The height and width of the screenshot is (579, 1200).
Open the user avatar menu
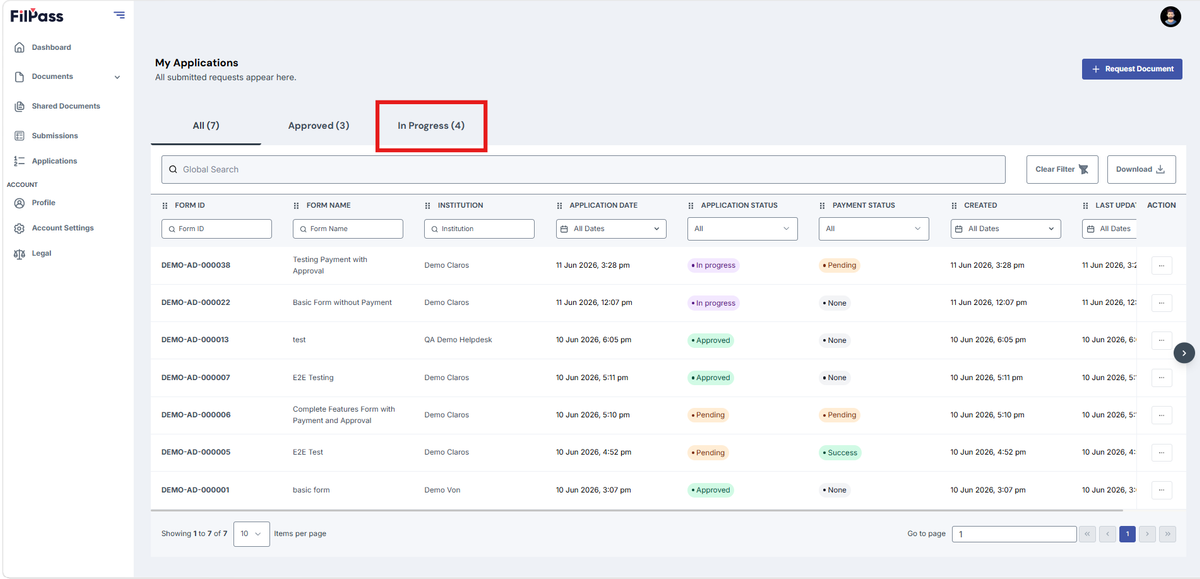[x=1170, y=16]
